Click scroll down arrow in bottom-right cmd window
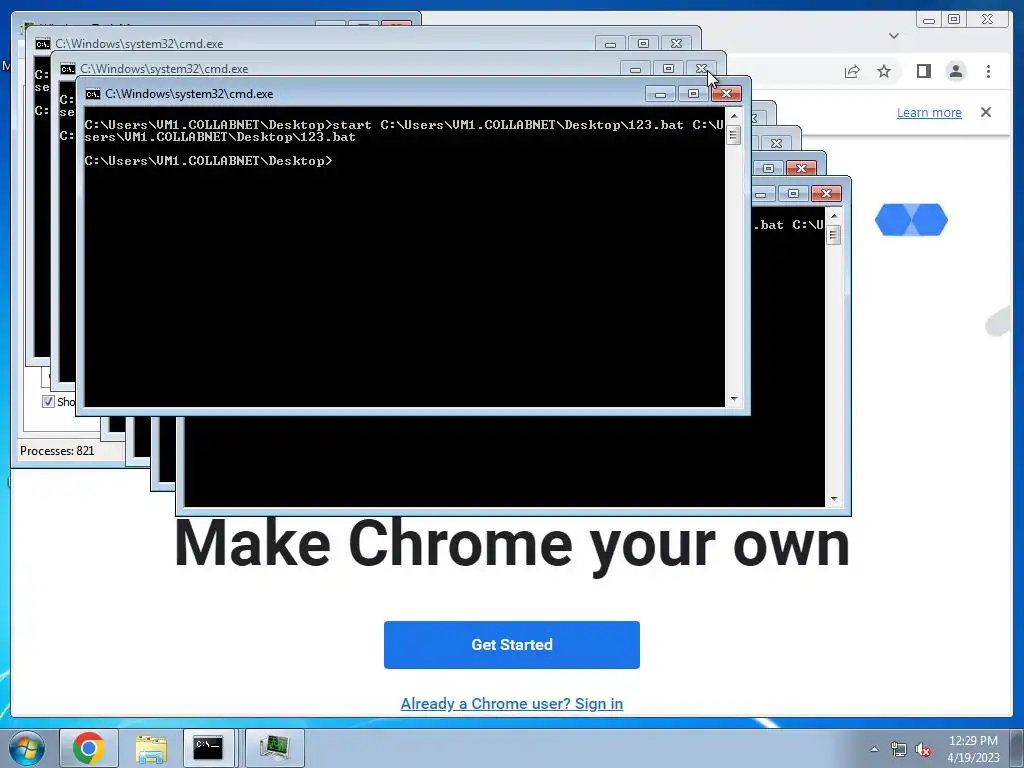Screen dimensions: 1024x768 coord(834,499)
